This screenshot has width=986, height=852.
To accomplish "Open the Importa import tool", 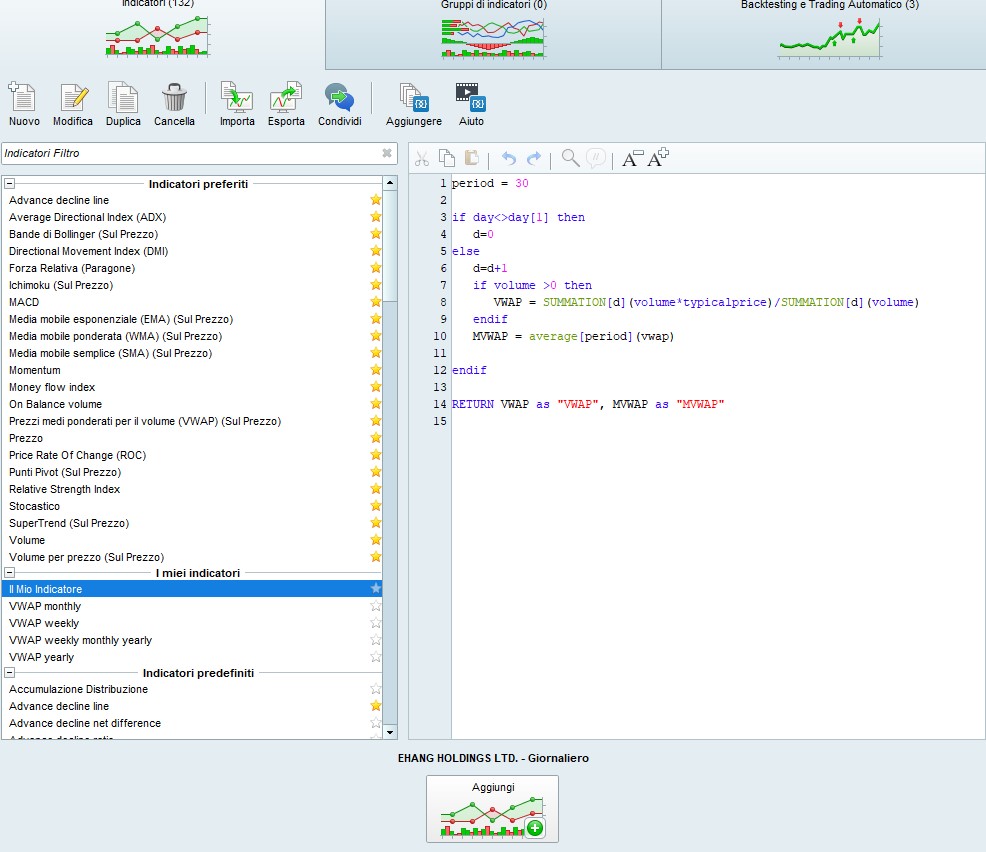I will tap(237, 98).
